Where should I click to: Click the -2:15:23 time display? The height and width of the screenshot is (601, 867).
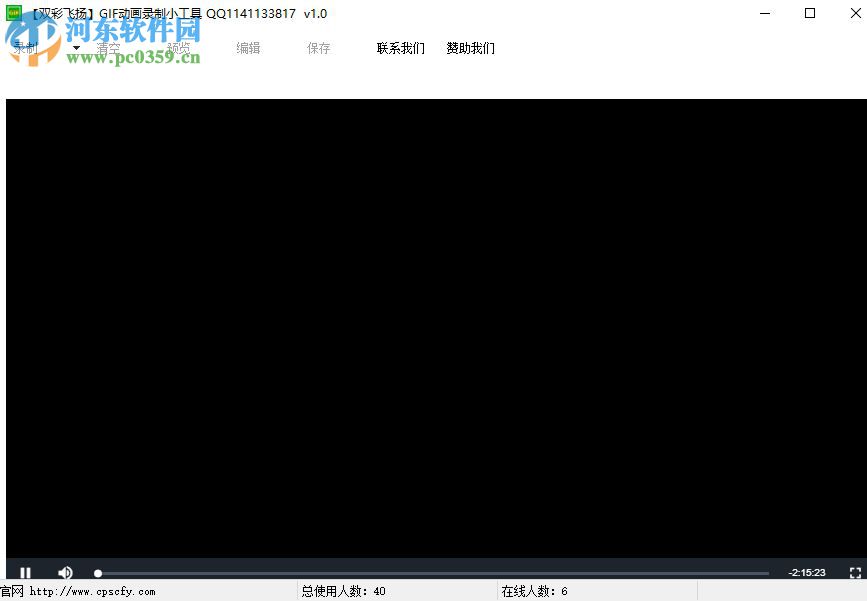[806, 572]
